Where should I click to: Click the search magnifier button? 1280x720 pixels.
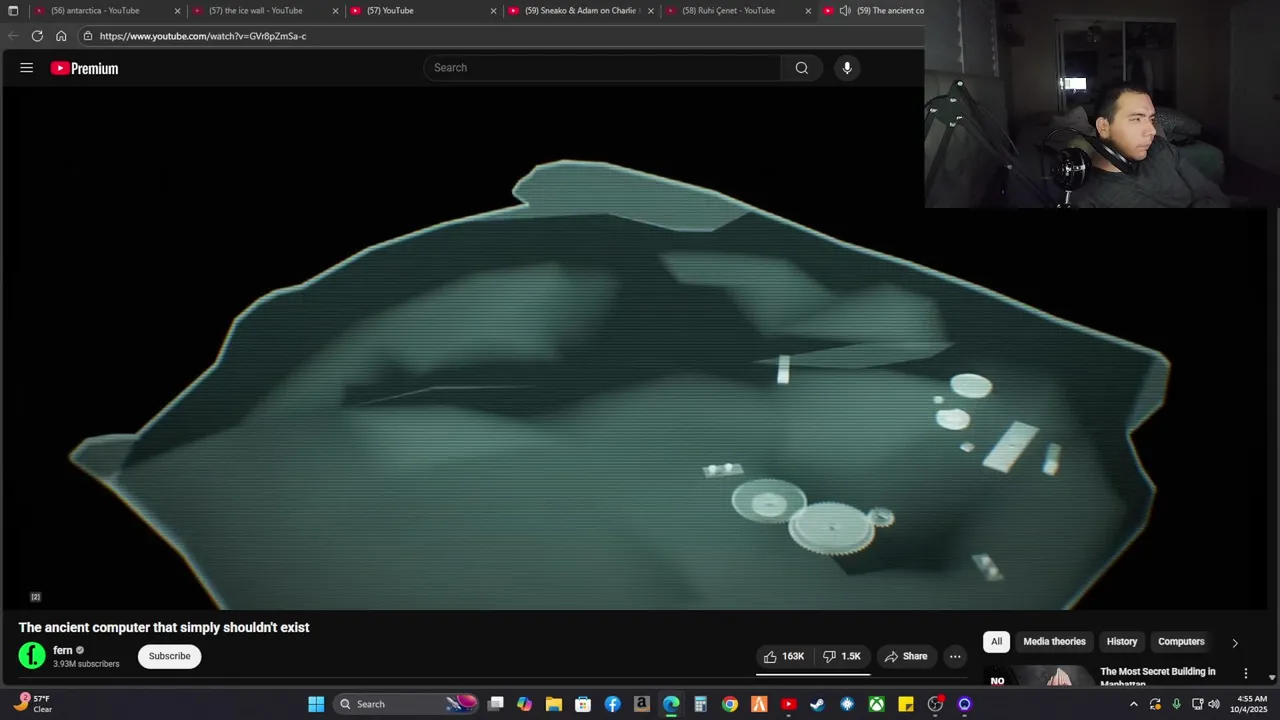click(x=801, y=68)
